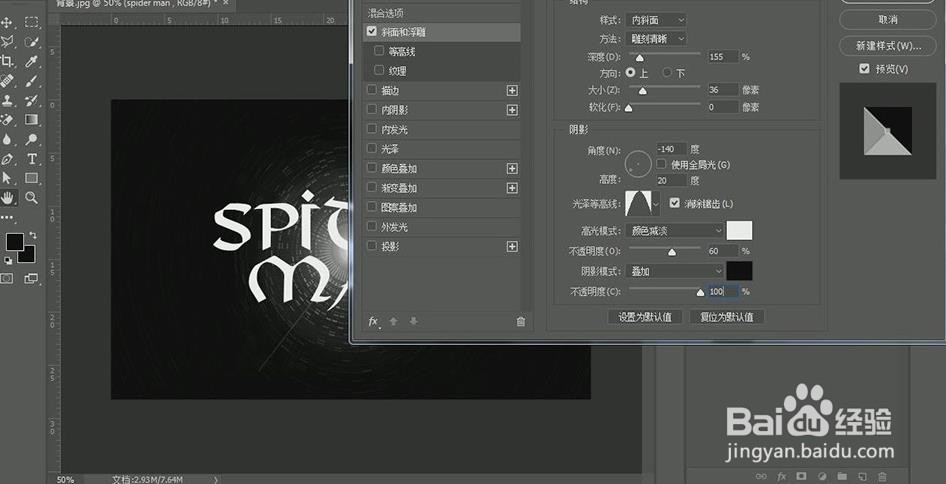This screenshot has height=484, width=946.
Task: Select the Brush tool
Action: pyautogui.click(x=31, y=81)
